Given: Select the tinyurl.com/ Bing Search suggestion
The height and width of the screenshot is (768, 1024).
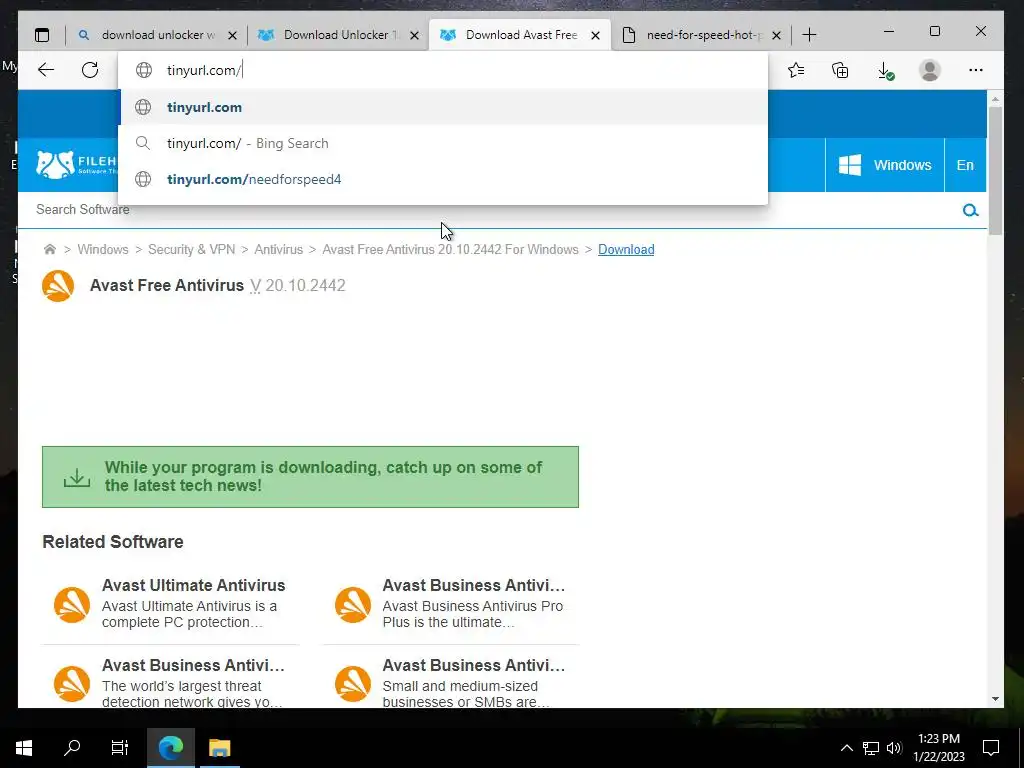Looking at the screenshot, I should click(x=444, y=143).
